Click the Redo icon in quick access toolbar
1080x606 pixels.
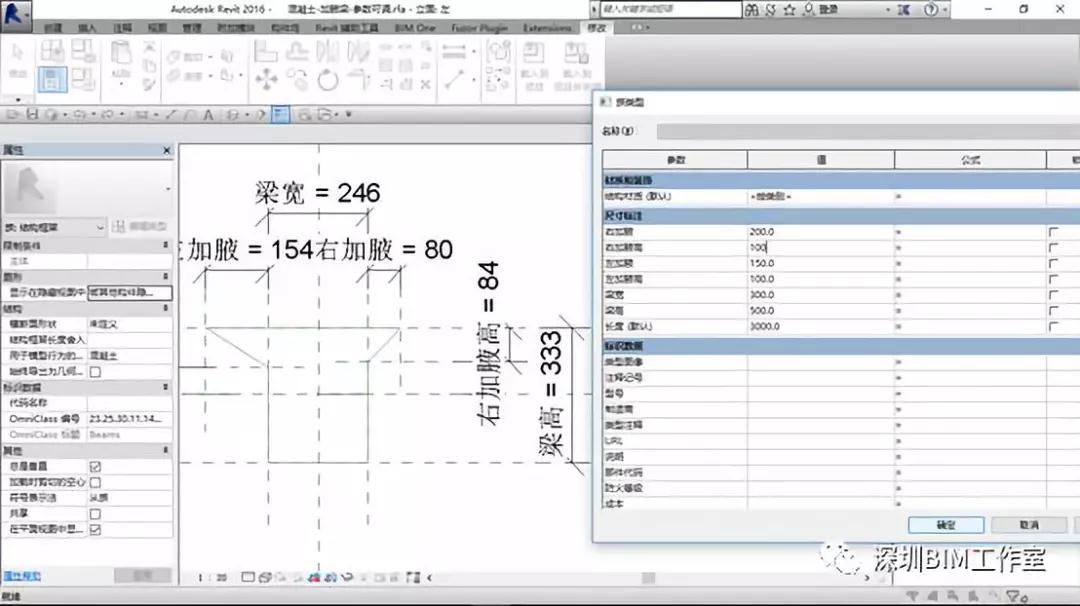[x=107, y=114]
